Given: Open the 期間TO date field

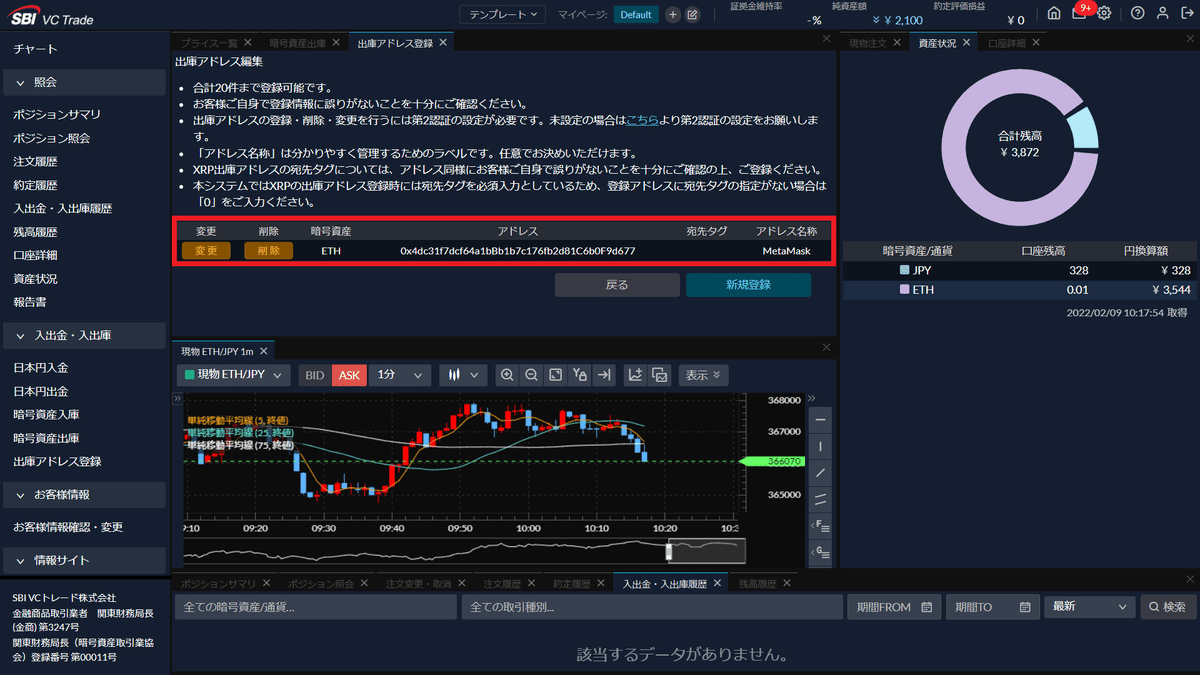Looking at the screenshot, I should [x=992, y=607].
